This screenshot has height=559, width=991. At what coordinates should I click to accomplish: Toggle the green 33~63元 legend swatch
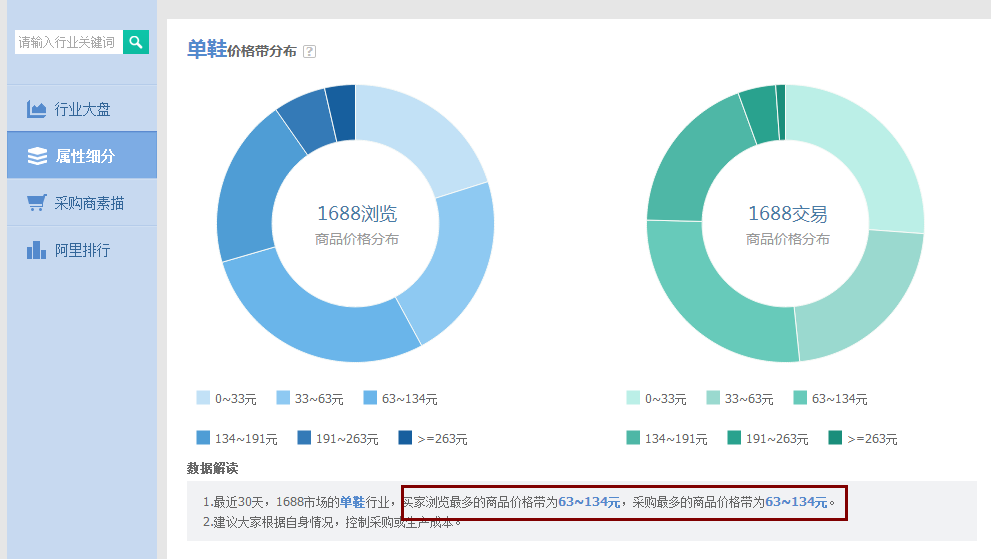coord(714,398)
